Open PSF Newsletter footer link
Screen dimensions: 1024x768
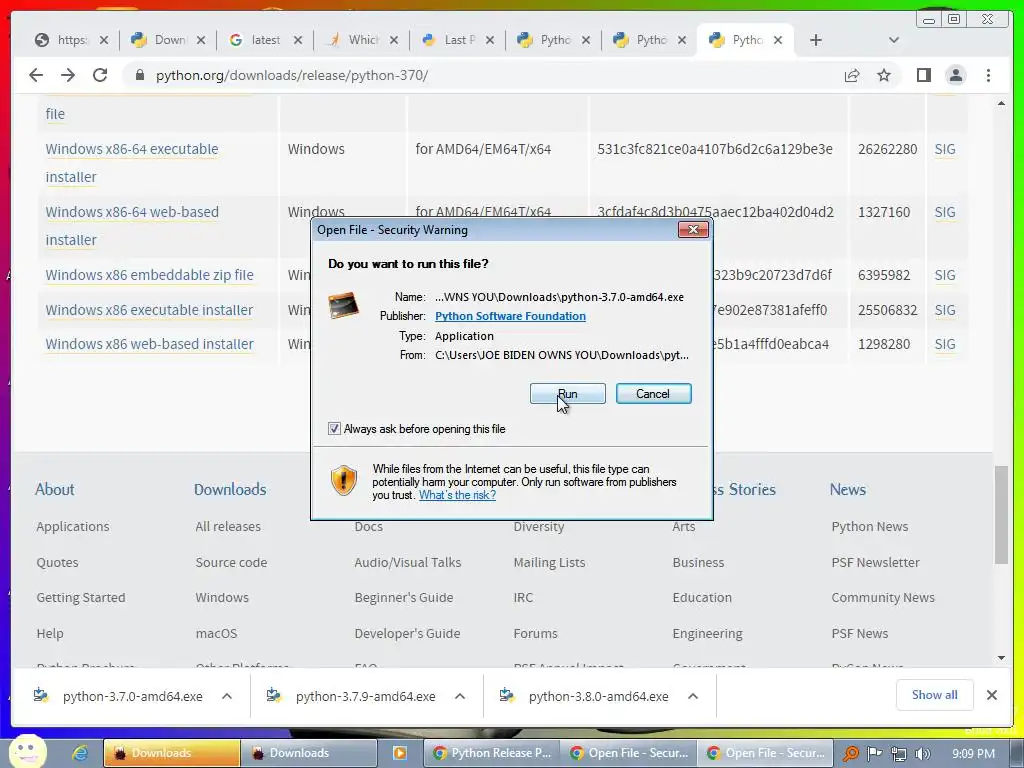875,562
